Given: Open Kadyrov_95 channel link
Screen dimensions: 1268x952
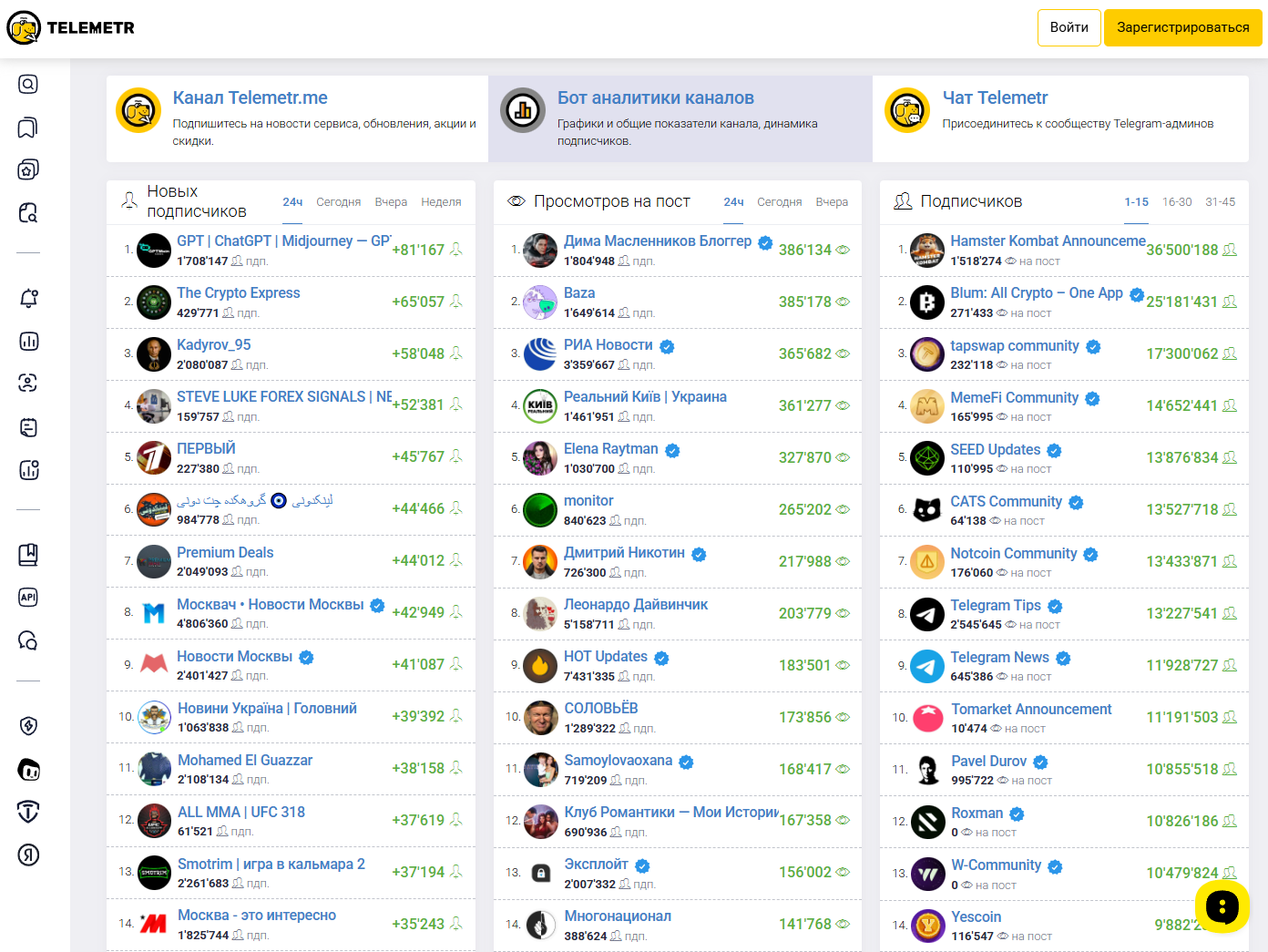Looking at the screenshot, I should [214, 344].
